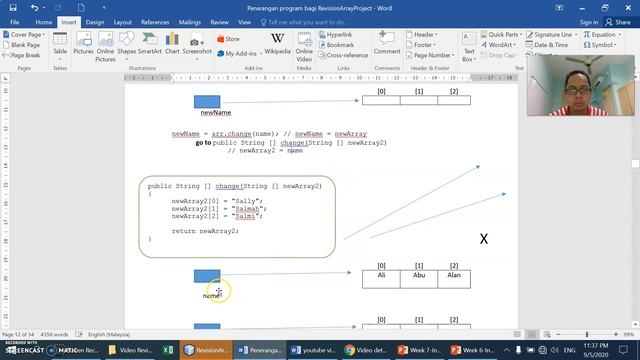This screenshot has width=640, height=360.
Task: Expand the Screenshot dropdown
Action: (x=197, y=60)
